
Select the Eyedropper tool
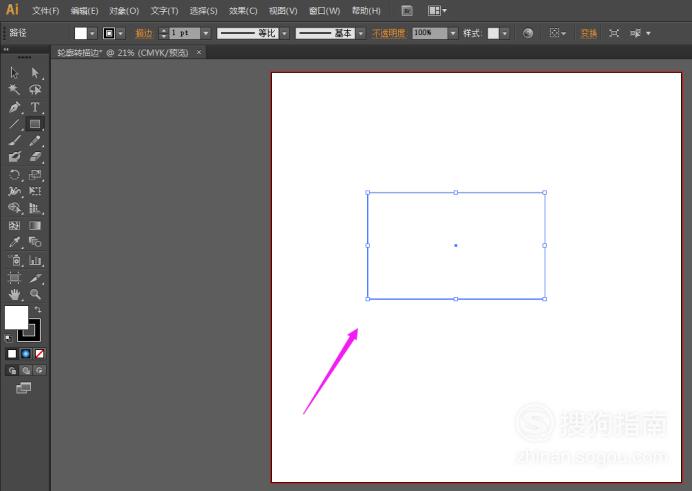tap(15, 242)
